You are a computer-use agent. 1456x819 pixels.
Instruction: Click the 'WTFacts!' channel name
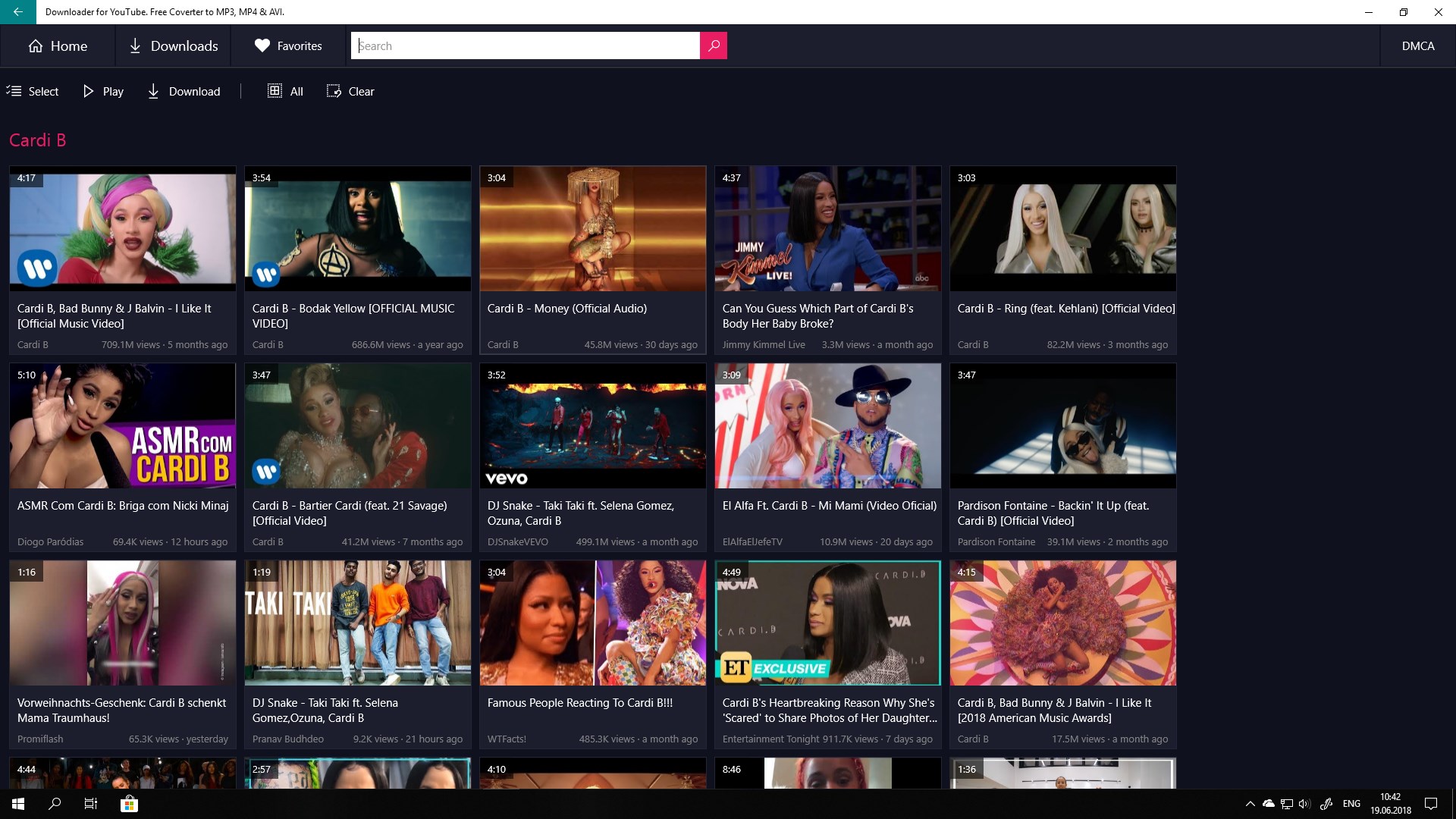coord(507,739)
